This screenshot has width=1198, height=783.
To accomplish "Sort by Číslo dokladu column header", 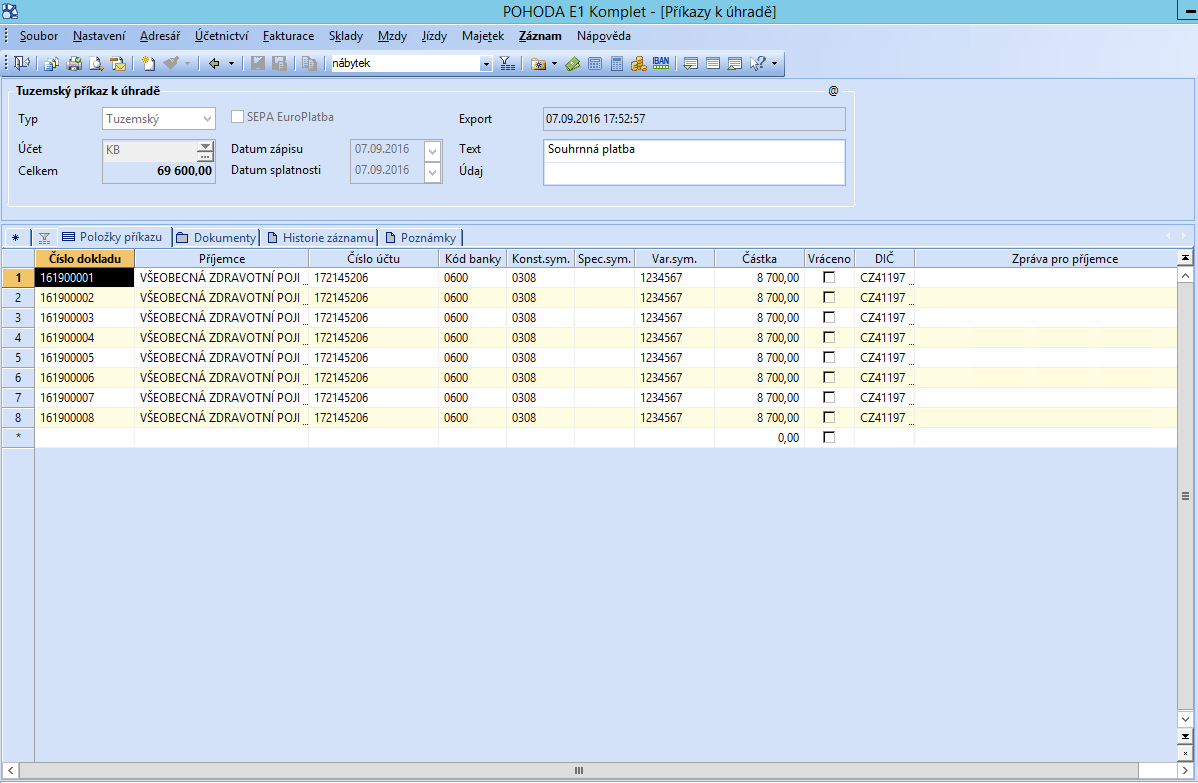I will pyautogui.click(x=85, y=258).
